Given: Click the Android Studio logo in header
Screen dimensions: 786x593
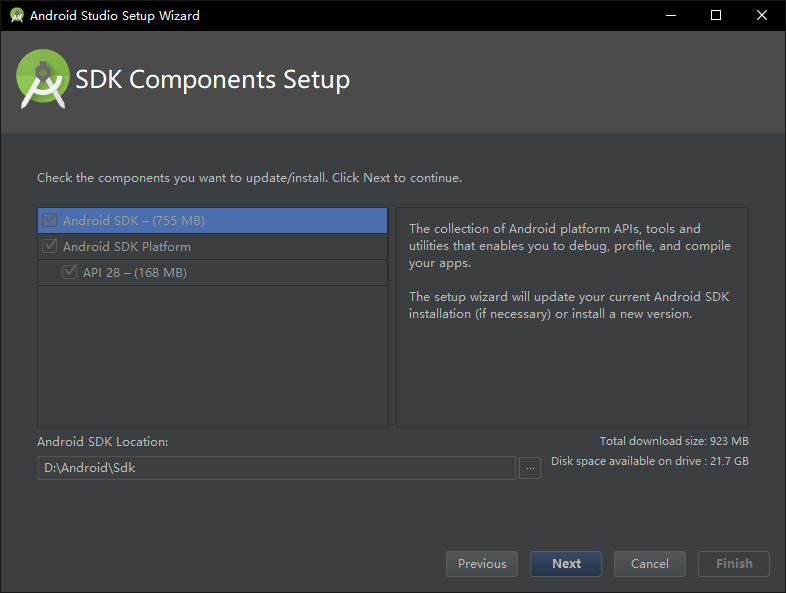Looking at the screenshot, I should [x=43, y=79].
